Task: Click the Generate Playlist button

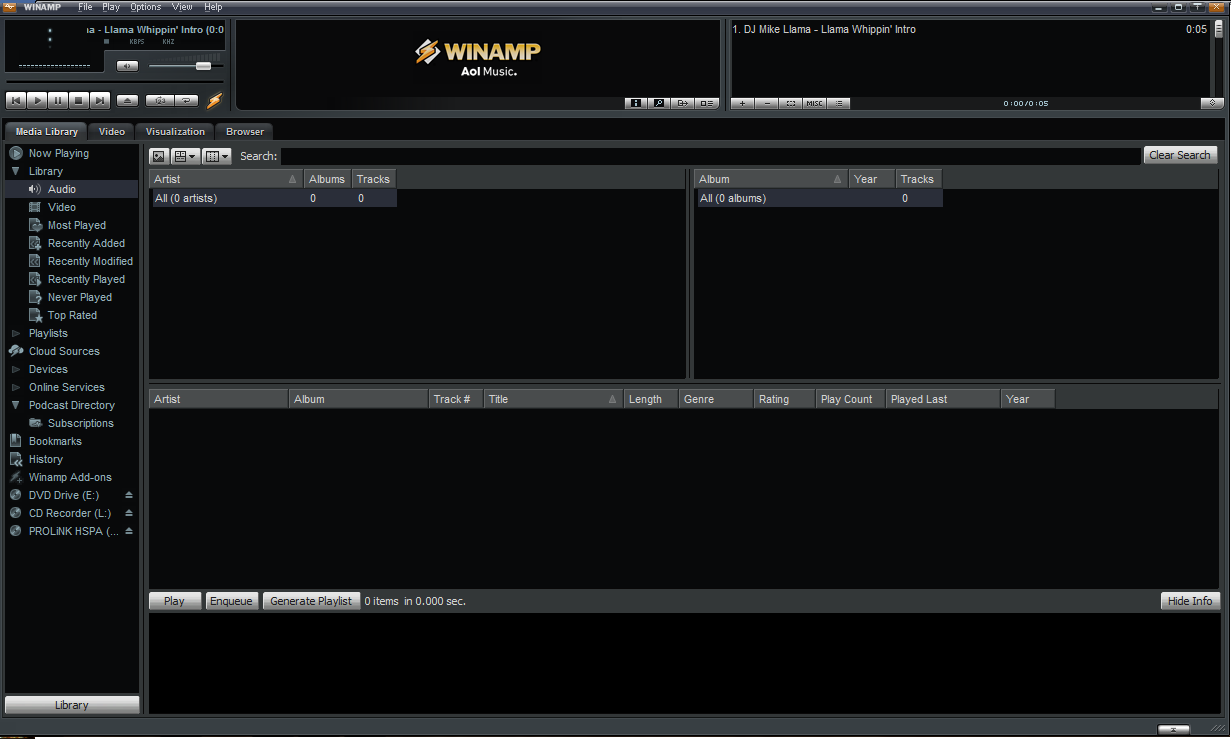Action: (x=311, y=601)
